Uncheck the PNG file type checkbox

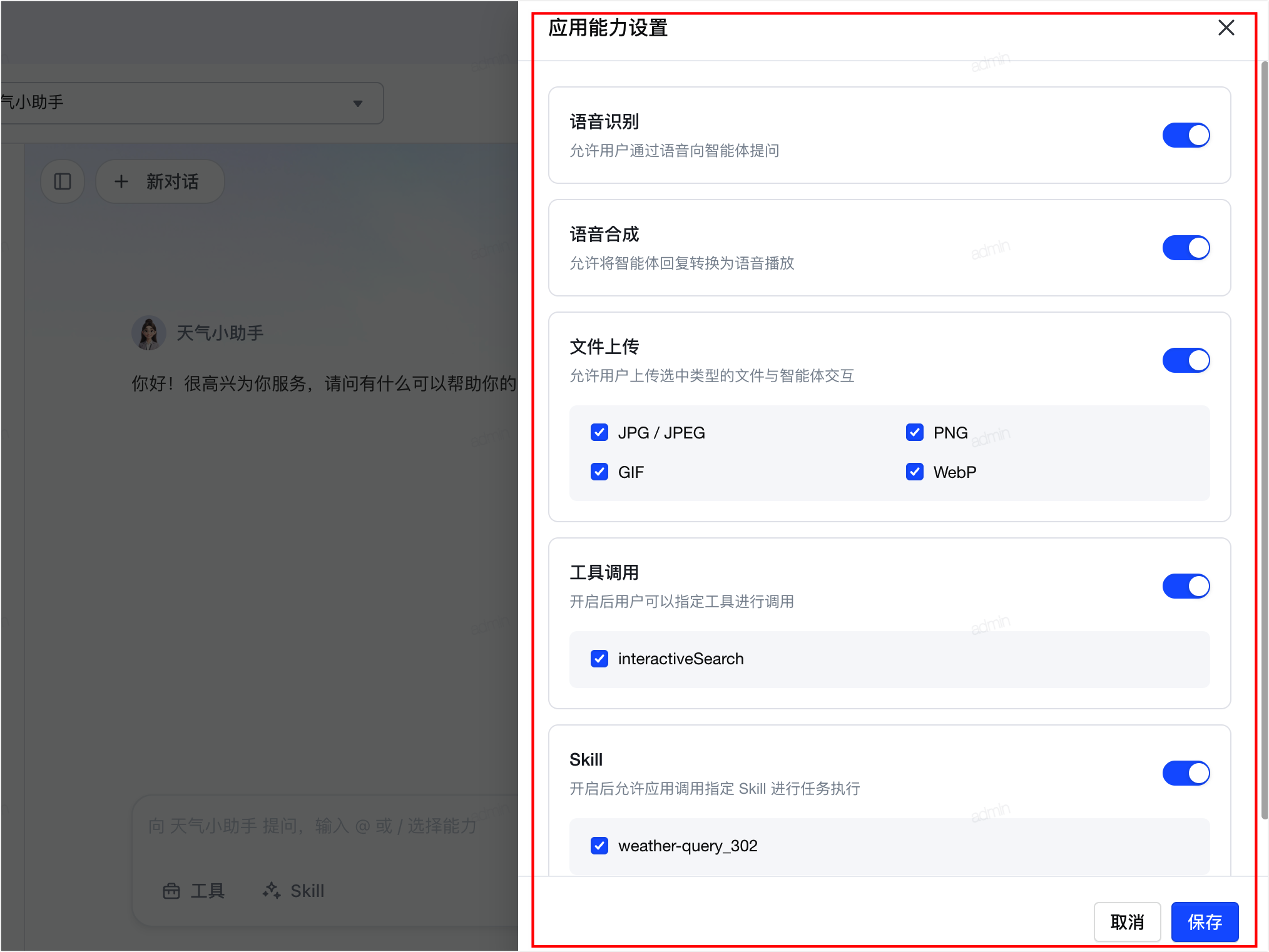[x=915, y=432]
